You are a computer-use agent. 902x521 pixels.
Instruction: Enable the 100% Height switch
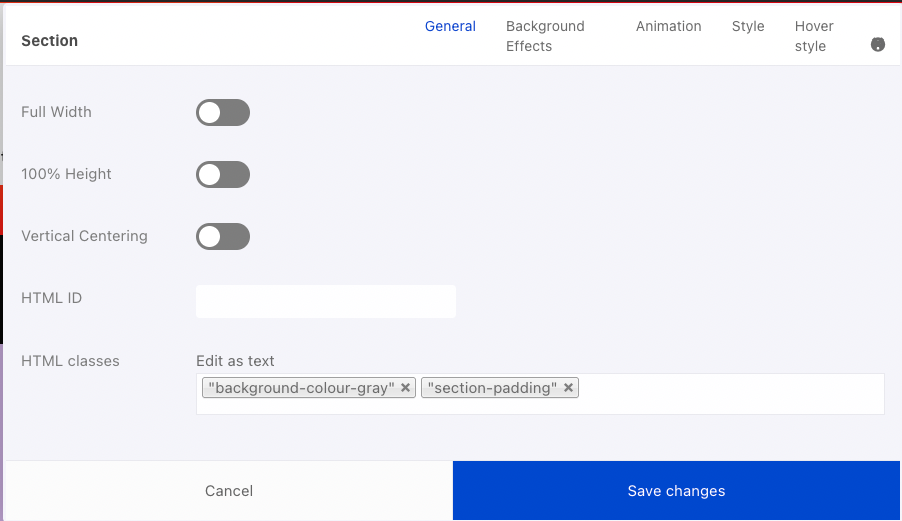(x=223, y=174)
